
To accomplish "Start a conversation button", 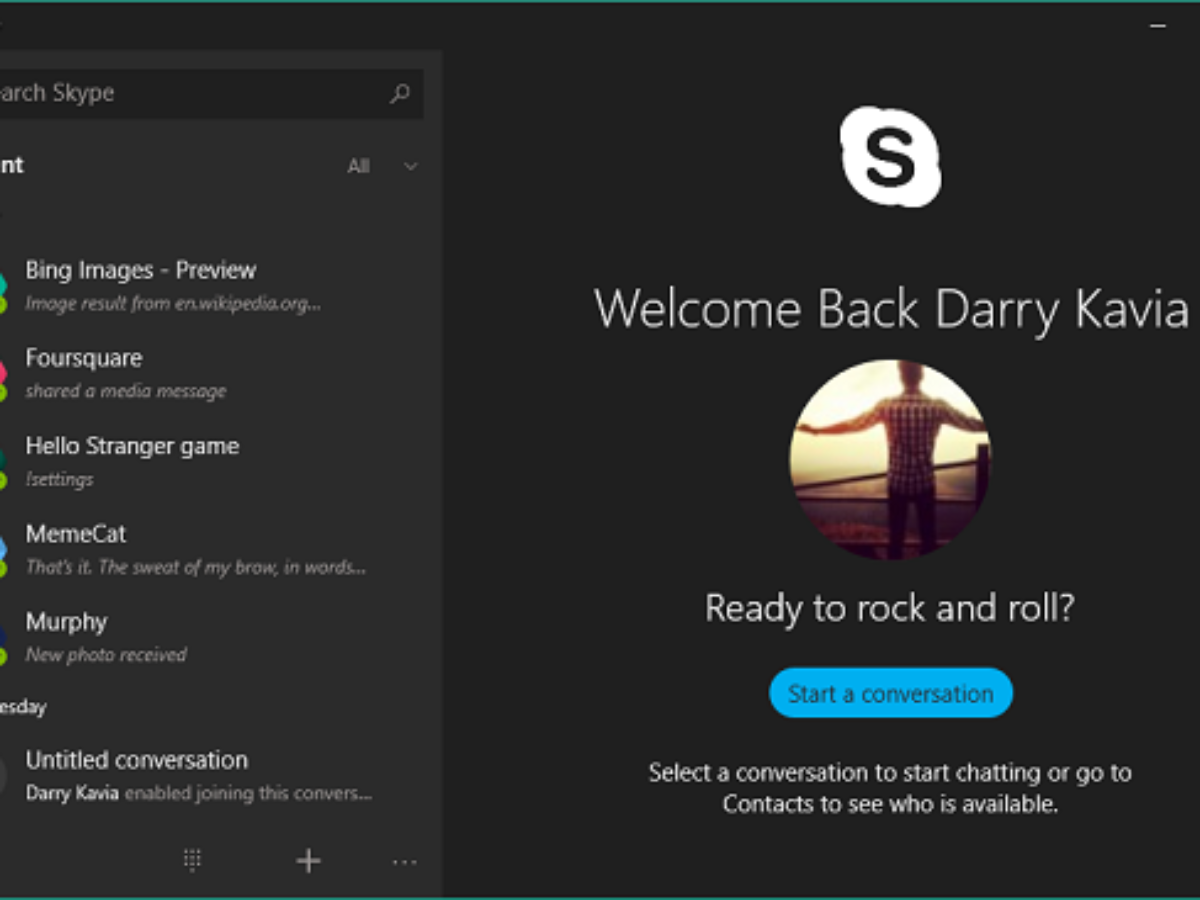I will [891, 693].
